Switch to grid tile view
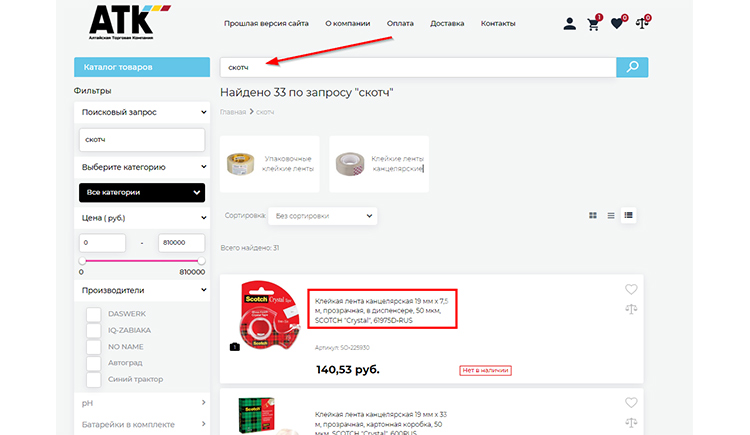750x435 pixels. click(x=593, y=215)
